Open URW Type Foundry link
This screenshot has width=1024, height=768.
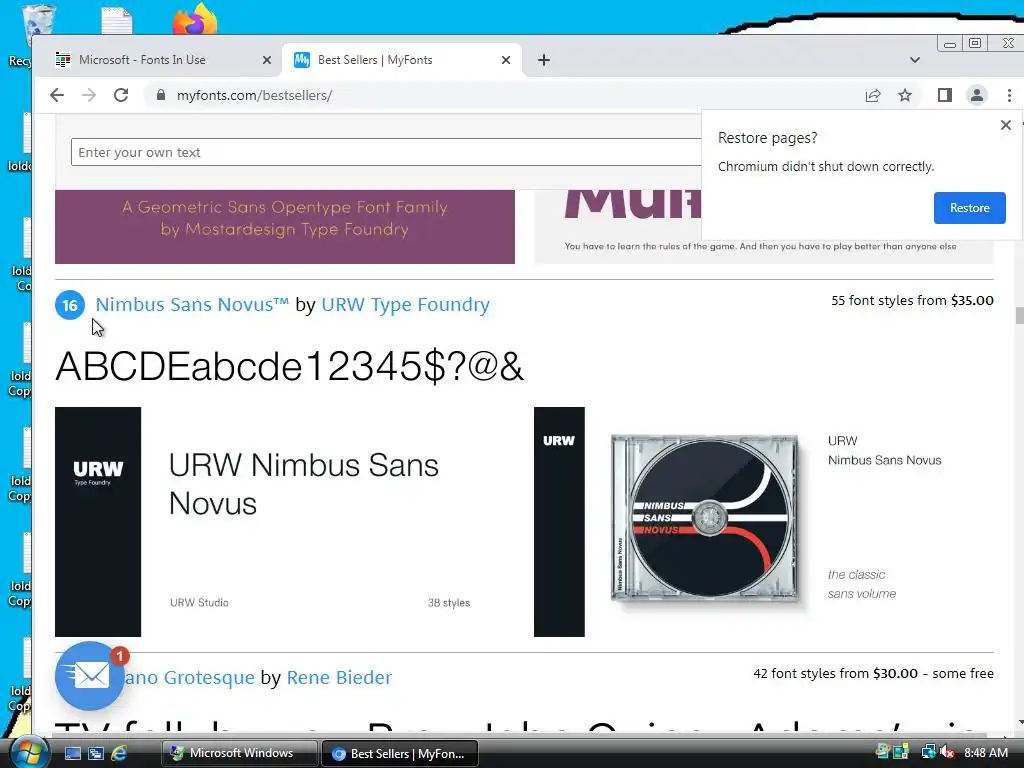click(406, 304)
